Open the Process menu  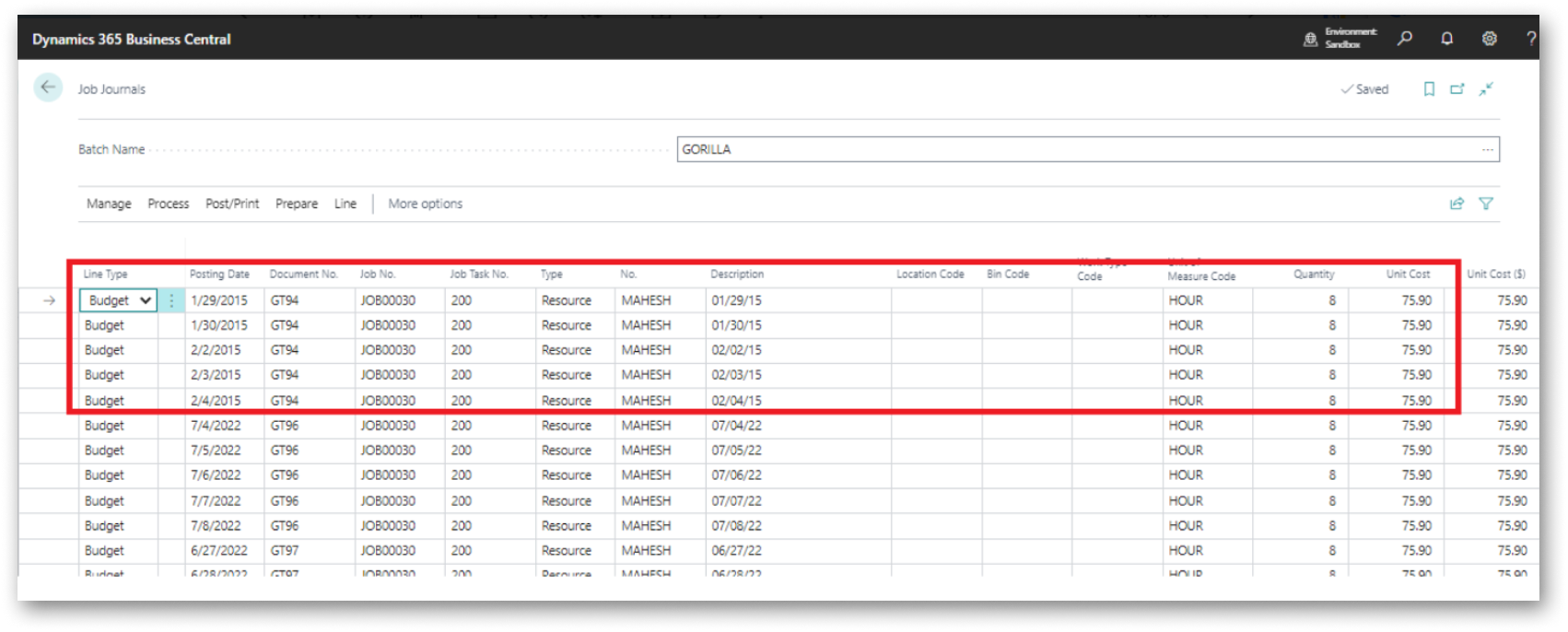(168, 204)
